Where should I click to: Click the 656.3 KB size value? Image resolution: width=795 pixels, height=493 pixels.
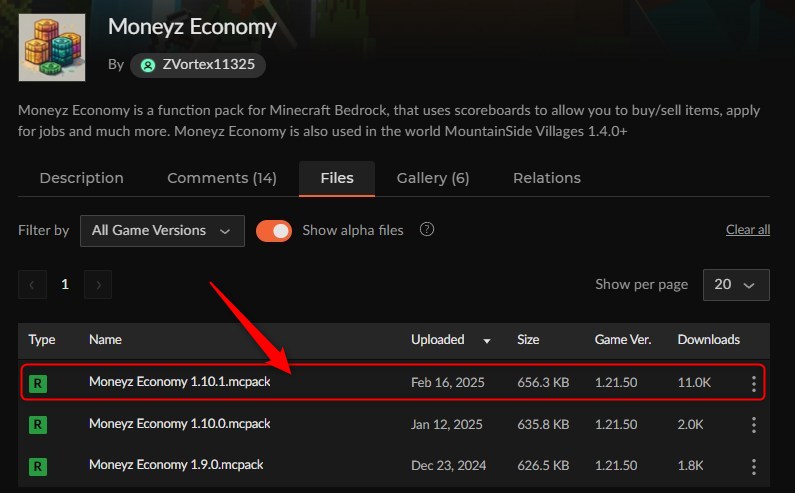[x=543, y=382]
